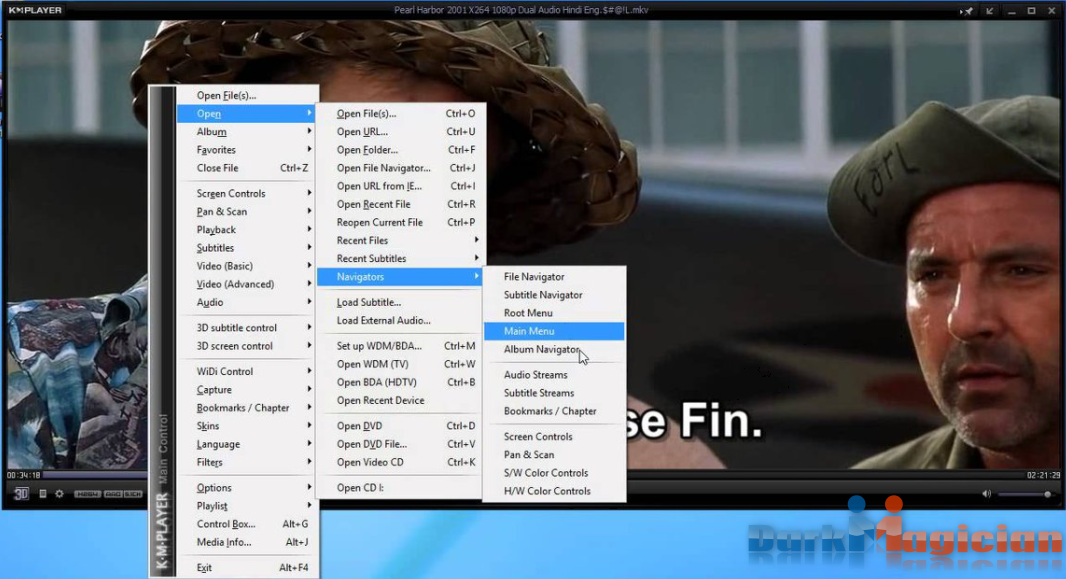Click Media Info... entry
1066x579 pixels.
pyautogui.click(x=247, y=542)
